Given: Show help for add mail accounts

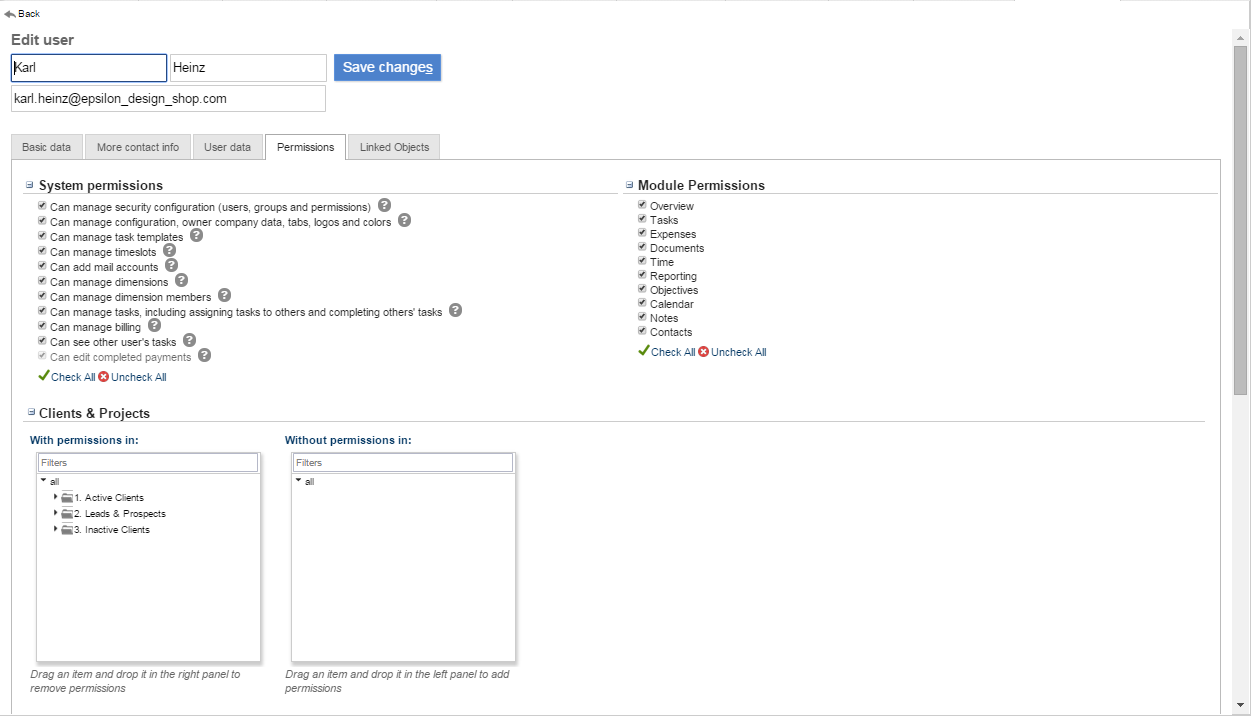Looking at the screenshot, I should pos(171,266).
